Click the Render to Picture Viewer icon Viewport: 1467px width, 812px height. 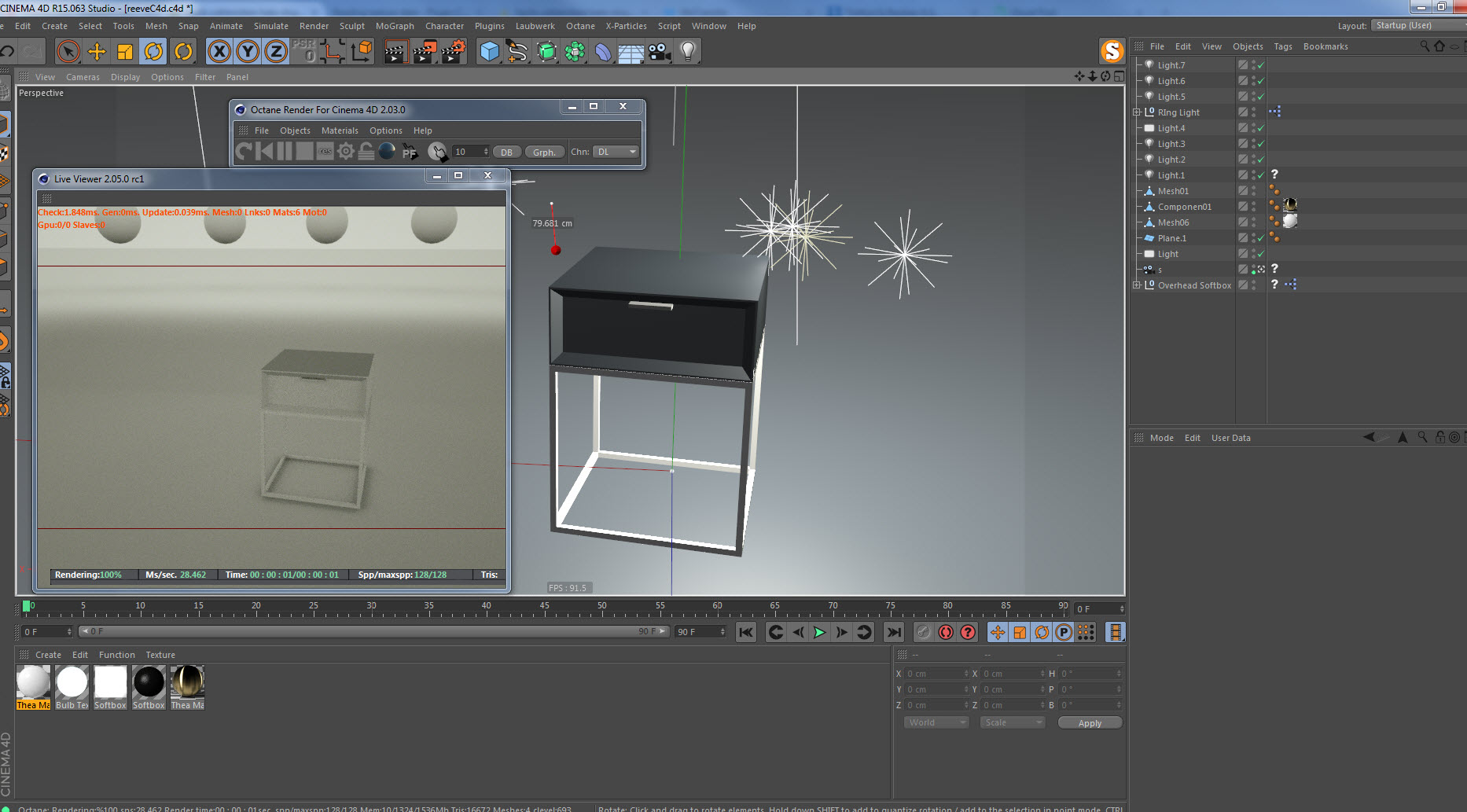click(x=425, y=52)
